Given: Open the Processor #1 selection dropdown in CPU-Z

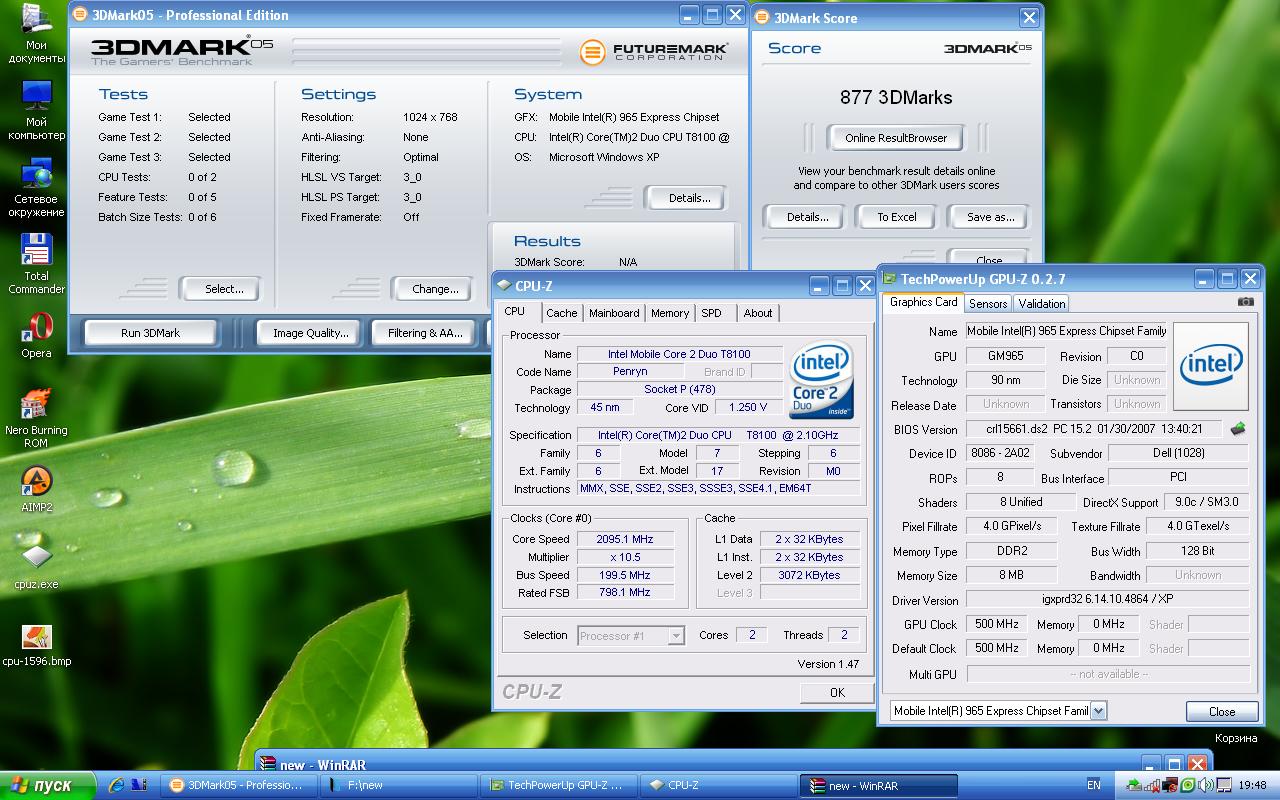Looking at the screenshot, I should [x=676, y=635].
